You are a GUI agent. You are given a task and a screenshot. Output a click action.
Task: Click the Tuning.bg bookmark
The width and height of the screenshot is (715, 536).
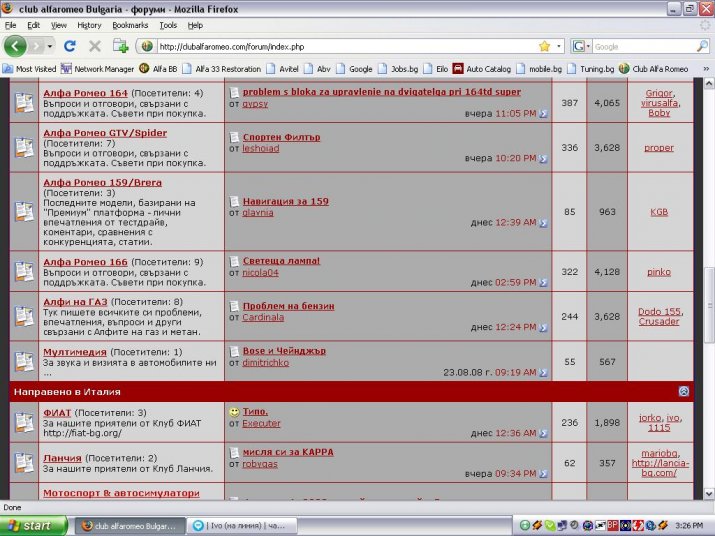tap(590, 69)
